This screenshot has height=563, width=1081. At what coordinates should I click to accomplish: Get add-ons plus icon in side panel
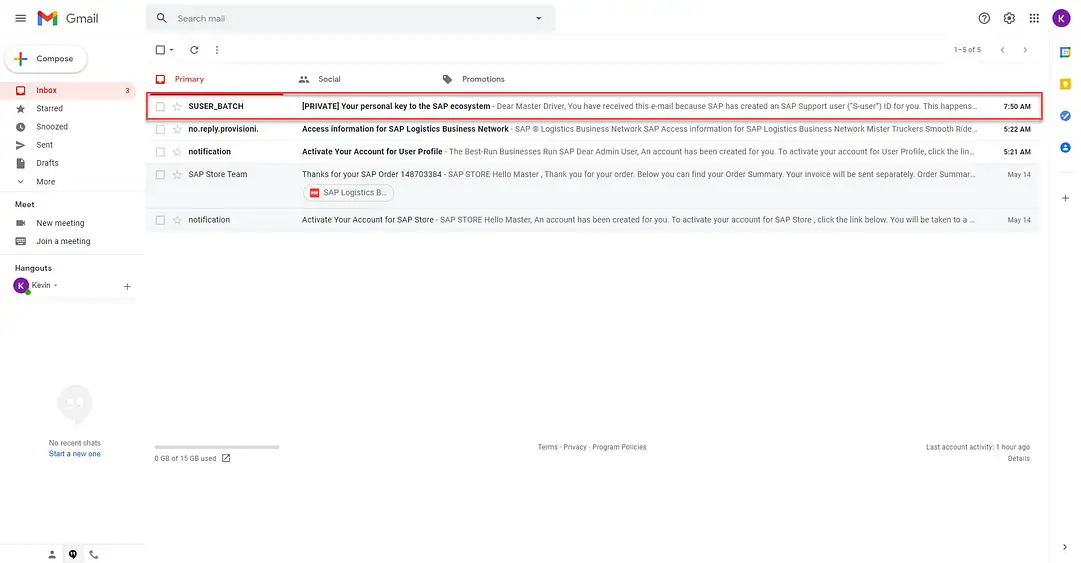(1065, 198)
